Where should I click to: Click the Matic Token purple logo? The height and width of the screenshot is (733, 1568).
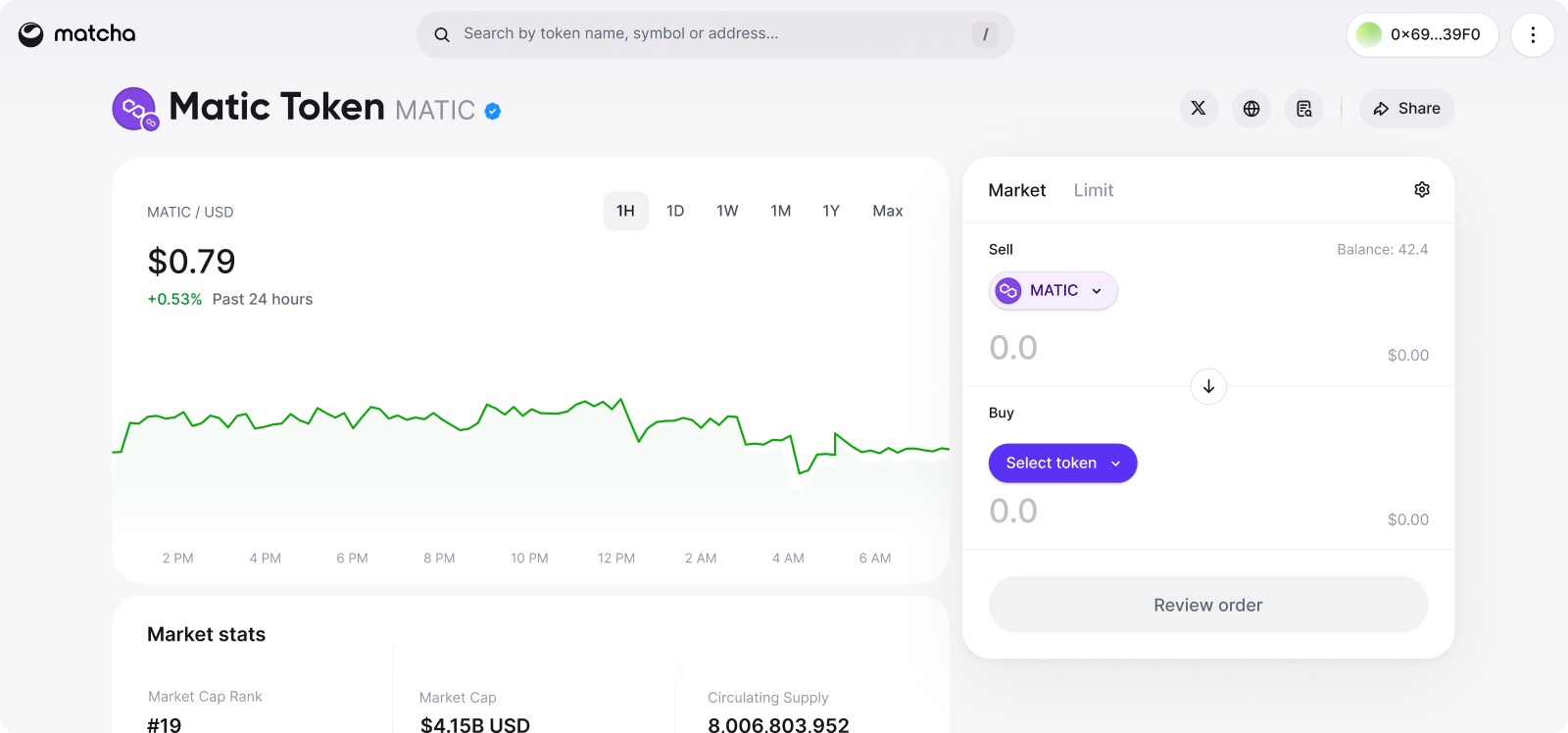[135, 109]
